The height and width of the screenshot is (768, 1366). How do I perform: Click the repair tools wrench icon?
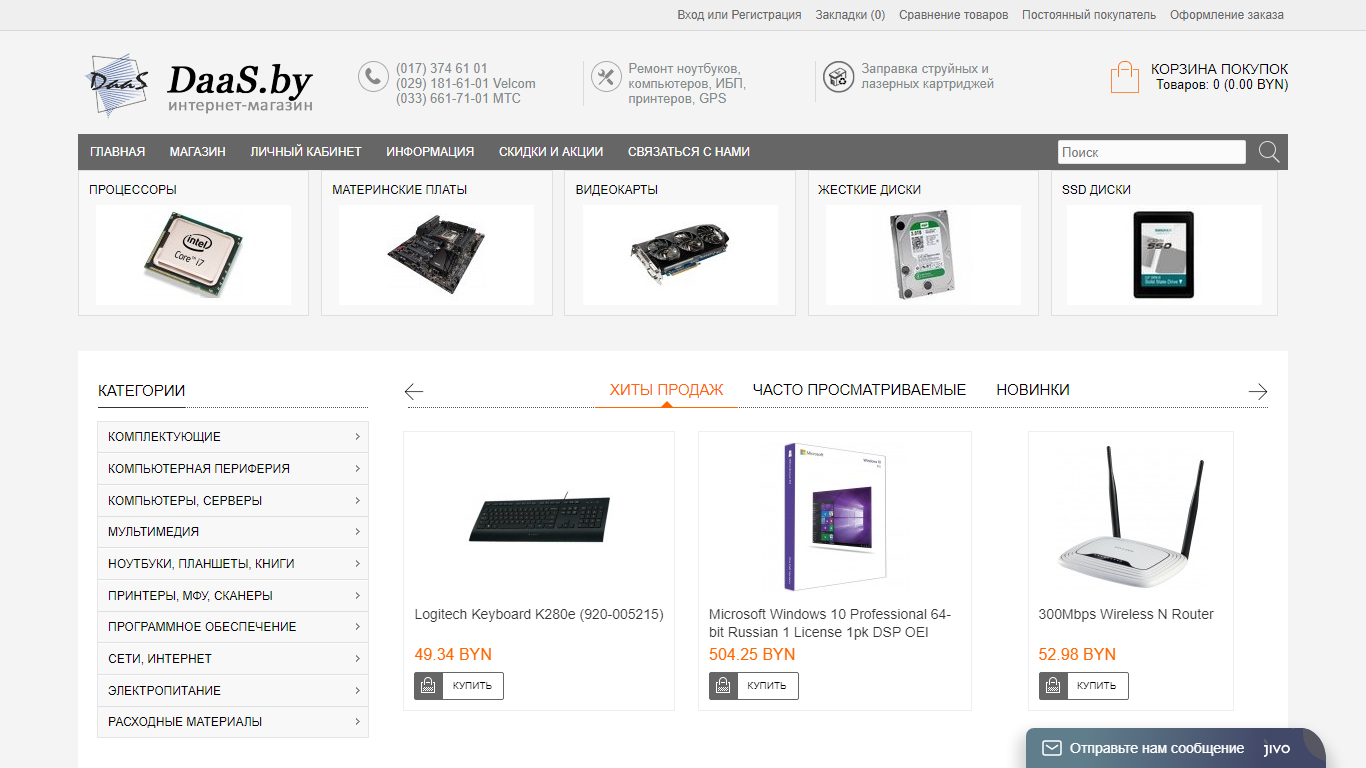pos(606,77)
